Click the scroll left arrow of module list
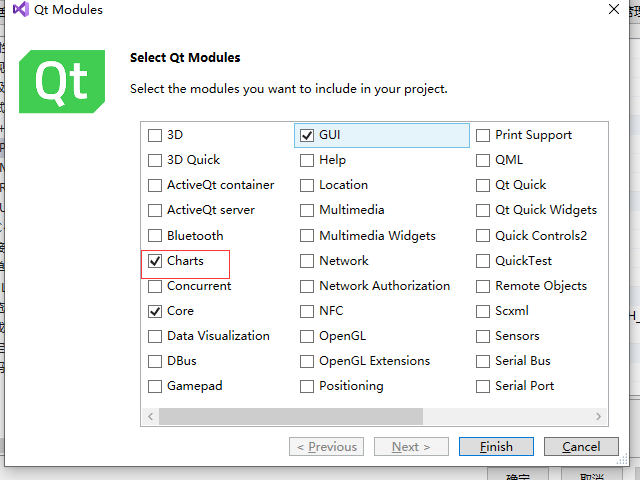The height and width of the screenshot is (480, 640). click(x=151, y=416)
